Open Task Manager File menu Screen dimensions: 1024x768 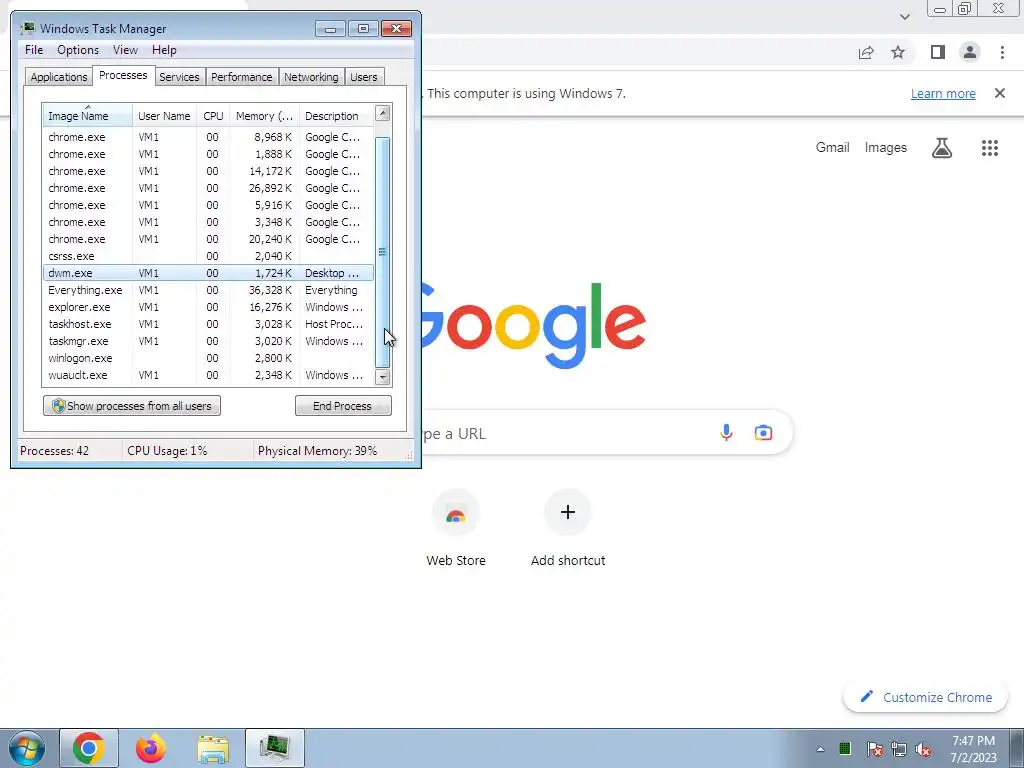(34, 50)
